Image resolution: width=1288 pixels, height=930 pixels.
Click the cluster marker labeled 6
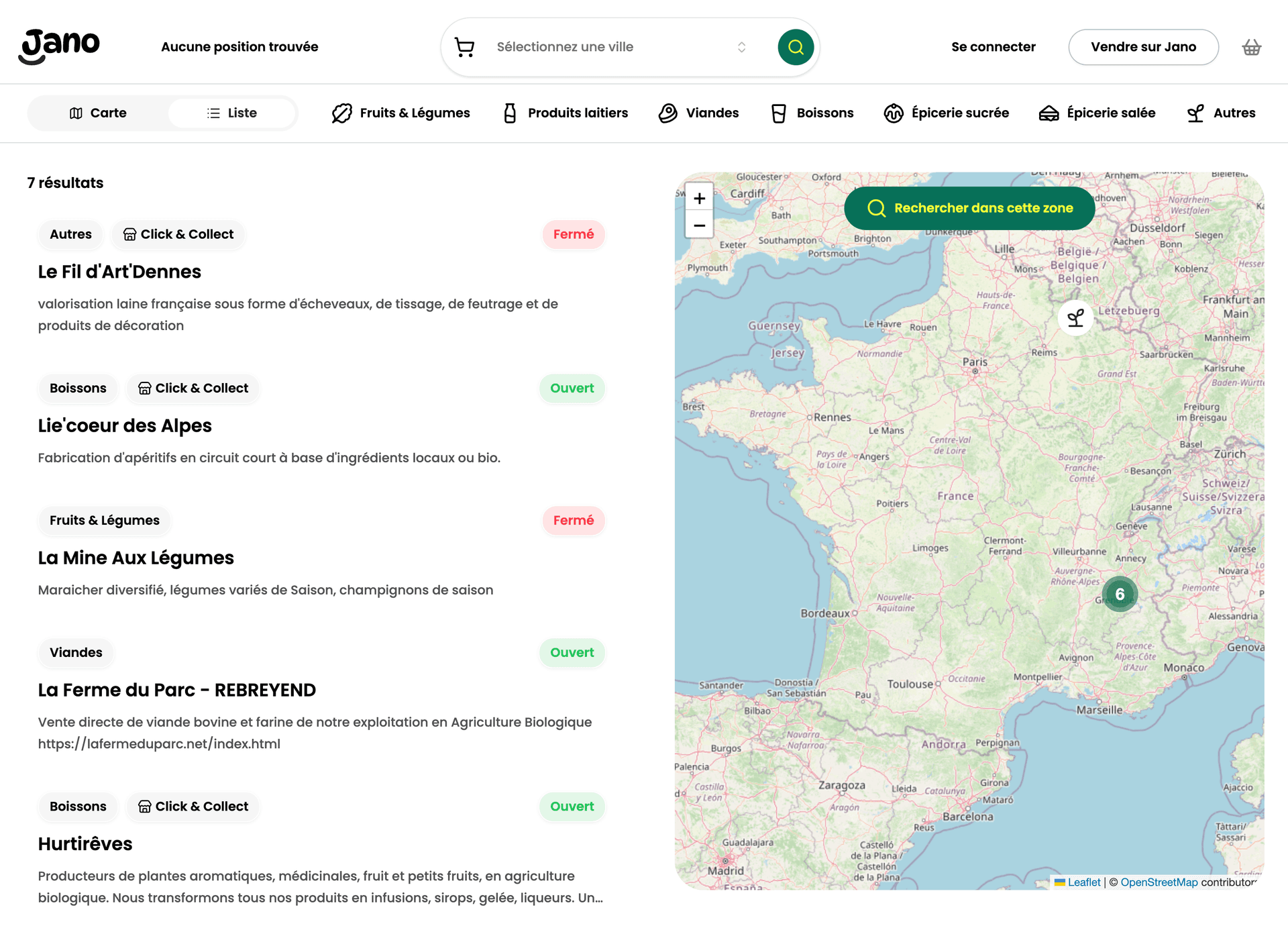1120,594
